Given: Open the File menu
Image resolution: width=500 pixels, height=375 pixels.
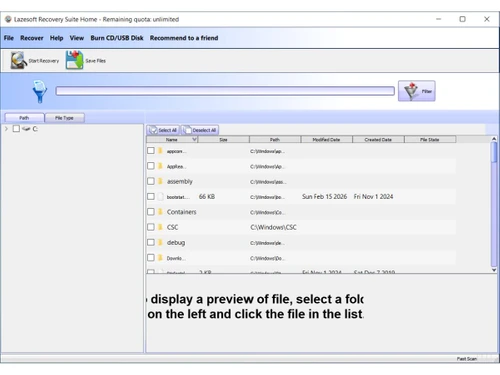Looking at the screenshot, I should pos(9,38).
